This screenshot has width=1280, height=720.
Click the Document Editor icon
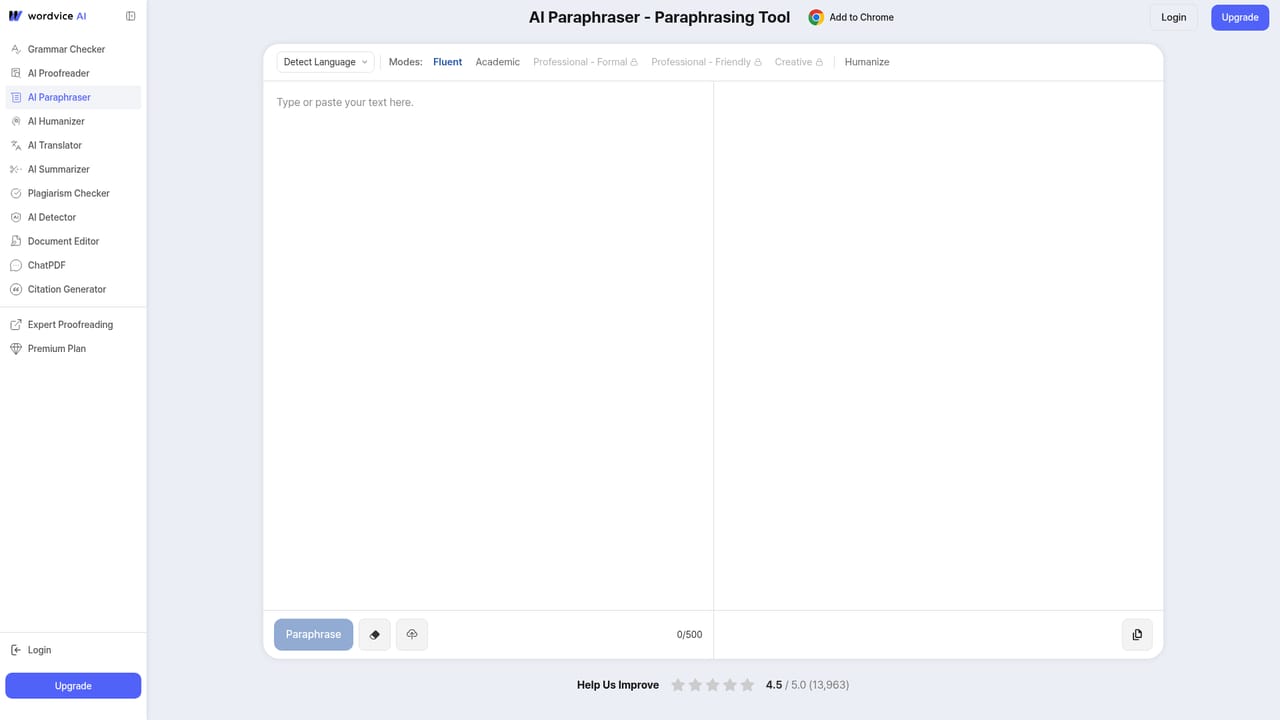pyautogui.click(x=16, y=241)
